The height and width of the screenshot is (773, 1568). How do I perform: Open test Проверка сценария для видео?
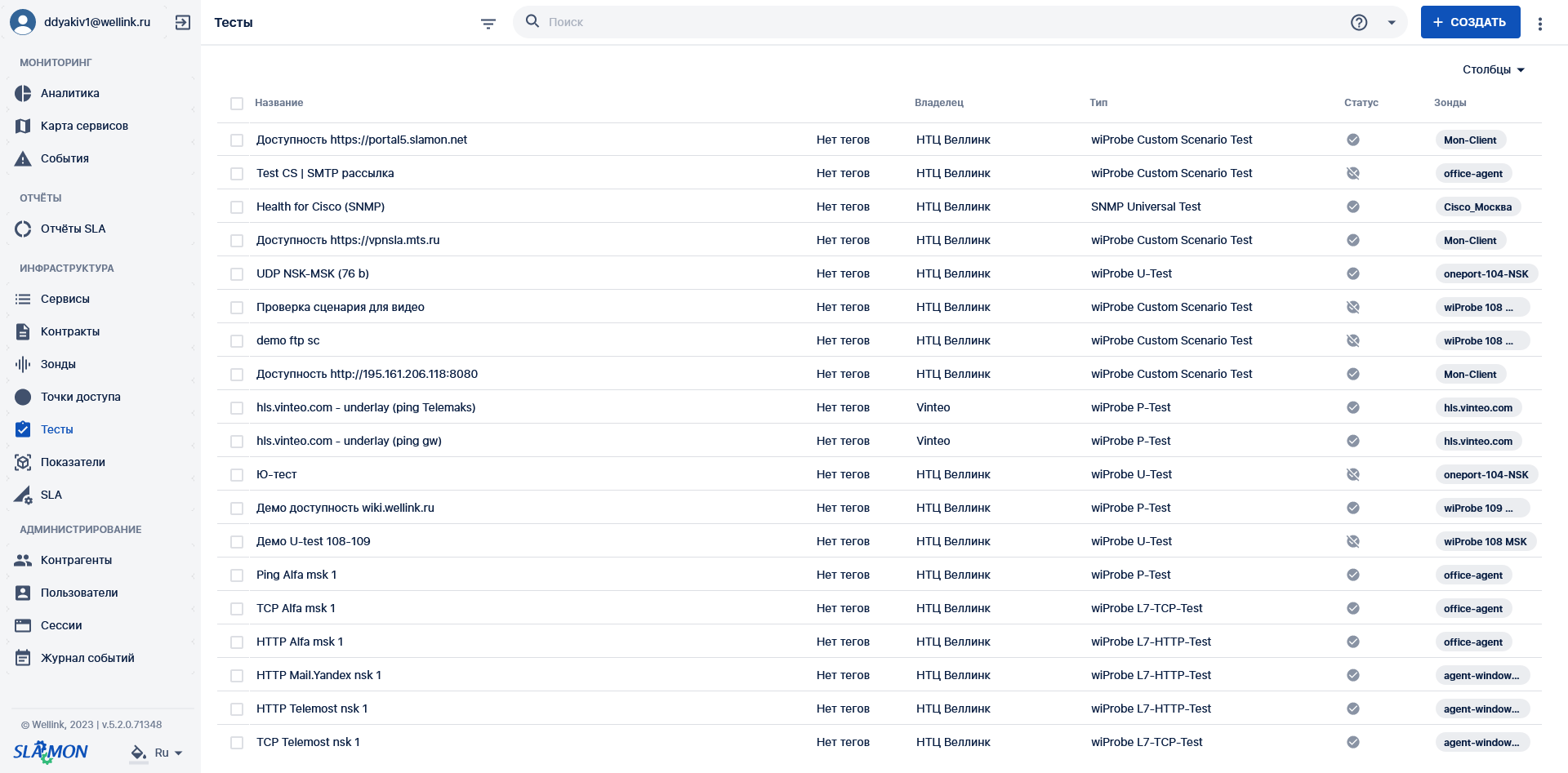341,307
